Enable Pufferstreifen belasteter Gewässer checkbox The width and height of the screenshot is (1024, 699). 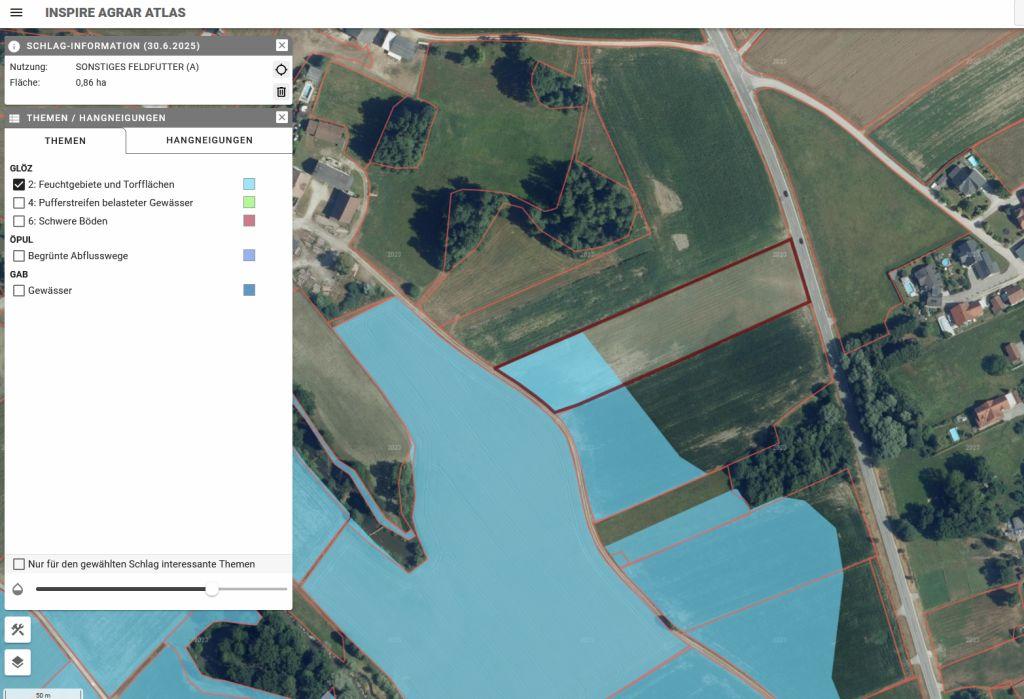[19, 203]
